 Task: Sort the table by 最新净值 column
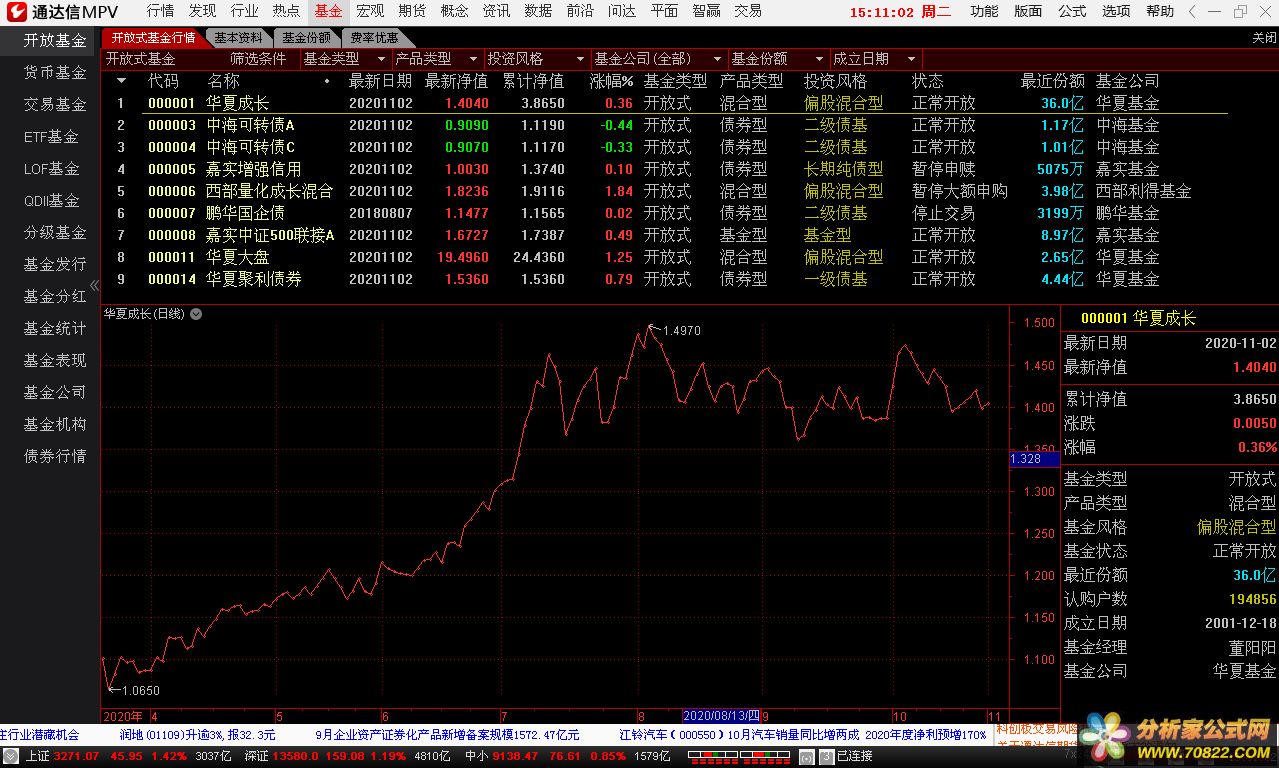pos(456,81)
